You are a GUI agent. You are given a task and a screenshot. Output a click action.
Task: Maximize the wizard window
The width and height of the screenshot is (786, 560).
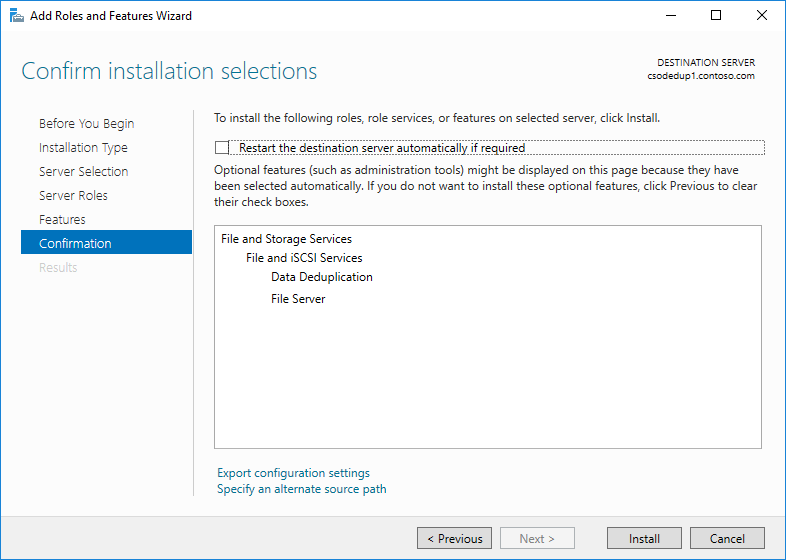[x=716, y=15]
